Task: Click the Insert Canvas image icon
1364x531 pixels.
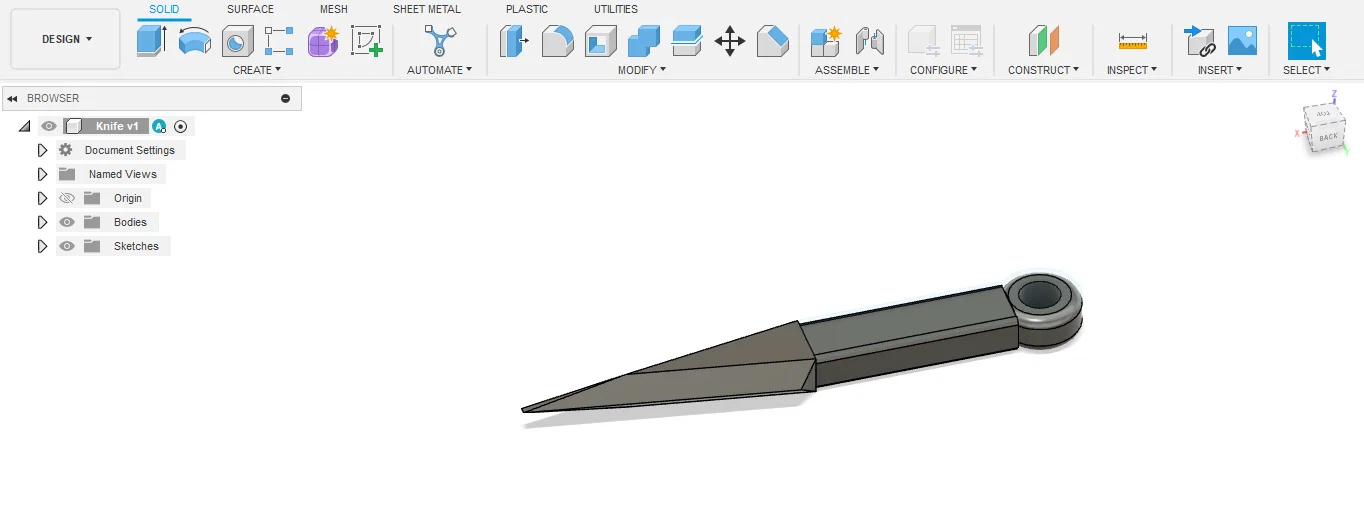Action: pos(1242,41)
